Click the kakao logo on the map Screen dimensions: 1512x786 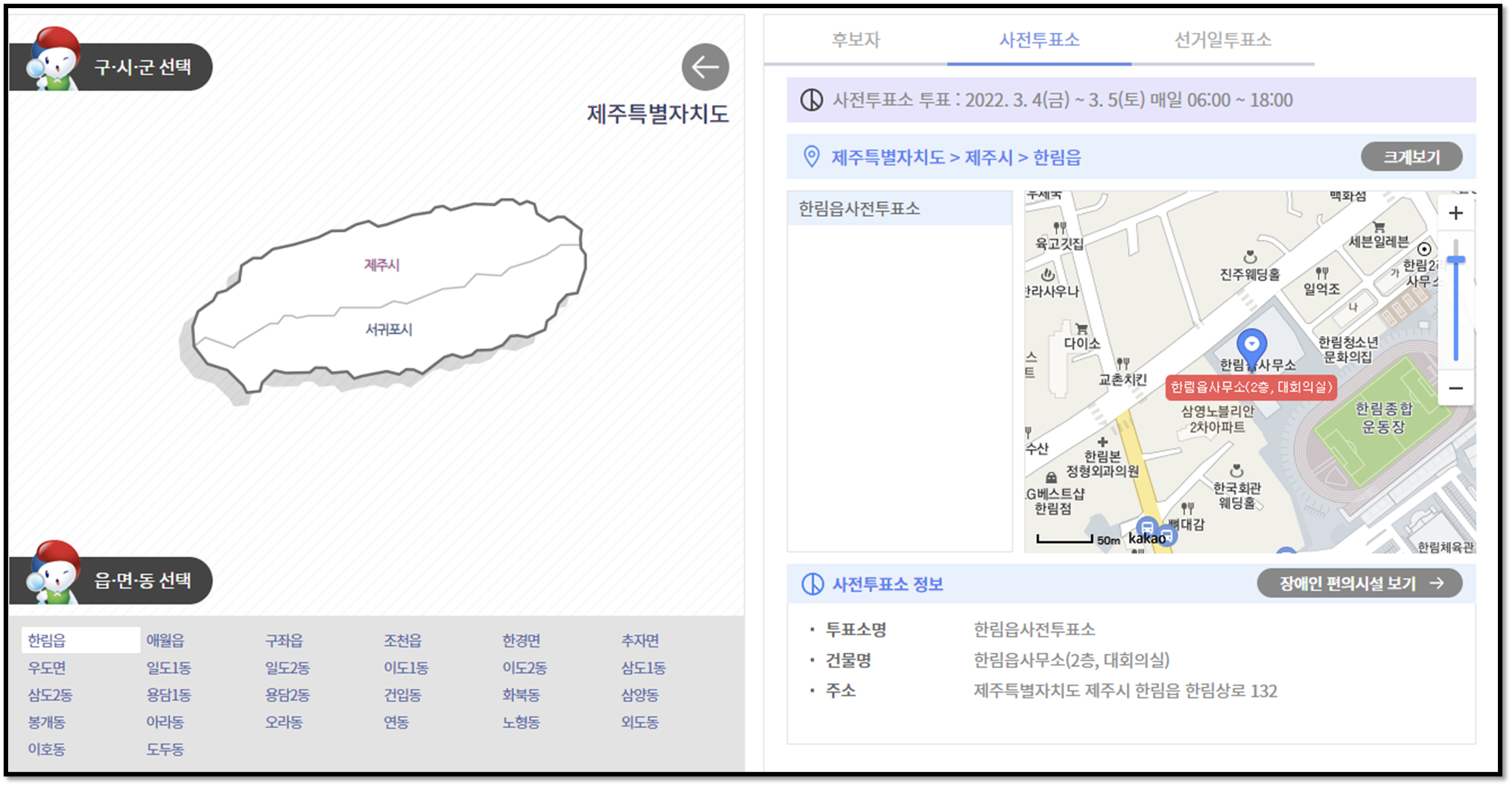[x=1147, y=538]
